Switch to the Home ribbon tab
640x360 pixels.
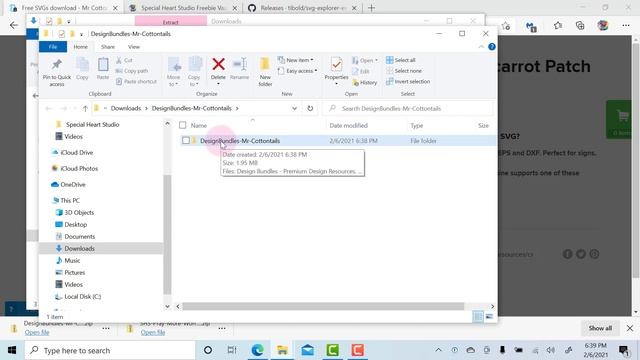click(80, 47)
